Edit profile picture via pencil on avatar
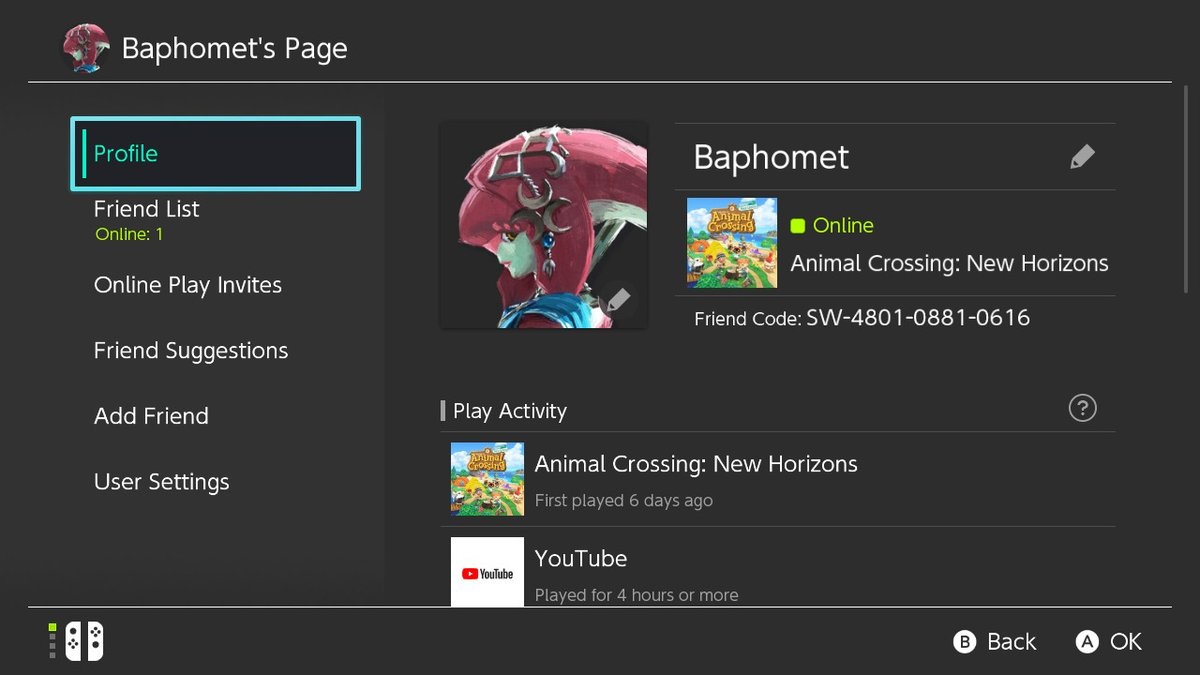The width and height of the screenshot is (1200, 675). point(619,299)
